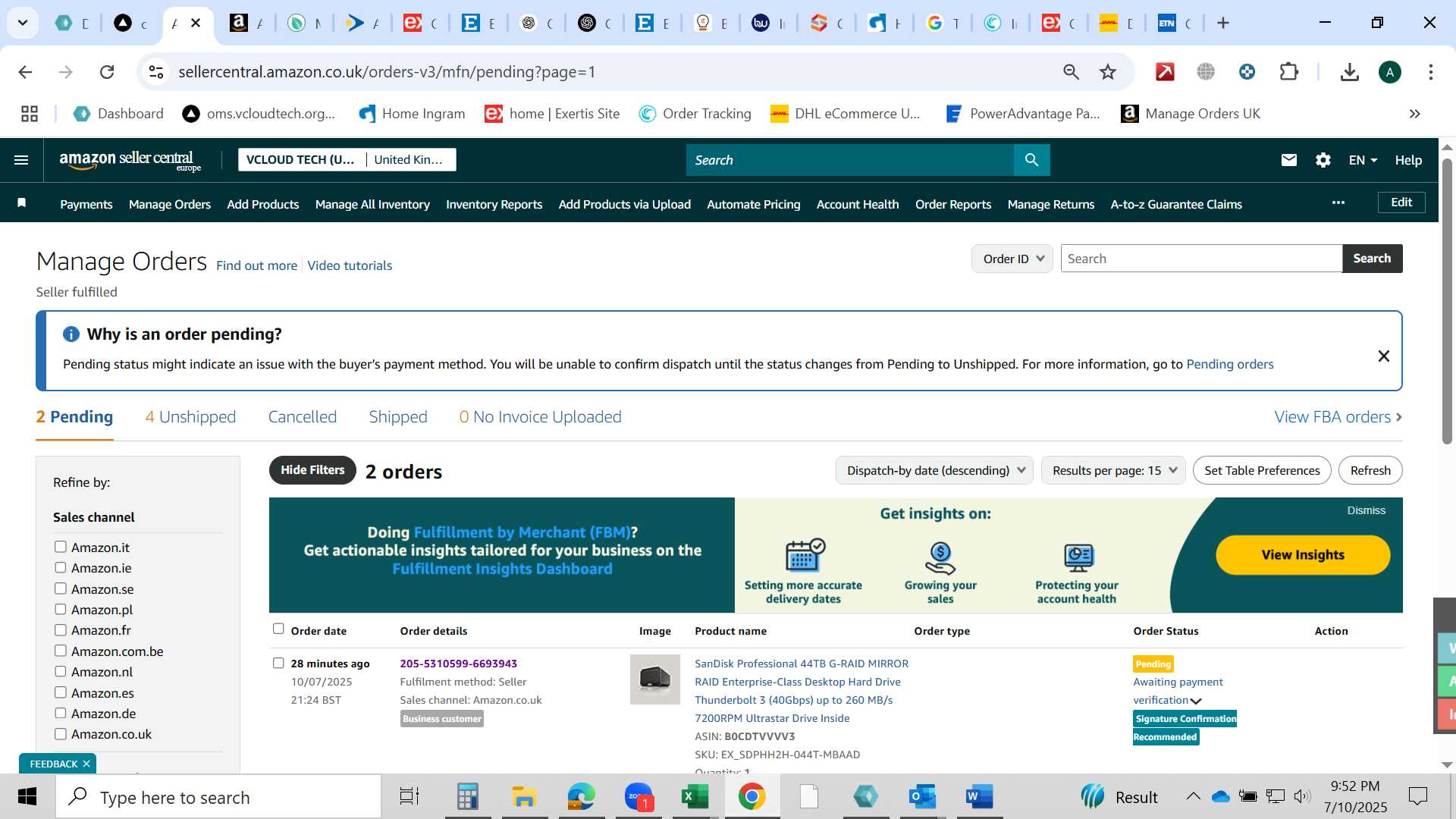
Task: Open Windows Start menu
Action: click(x=27, y=797)
